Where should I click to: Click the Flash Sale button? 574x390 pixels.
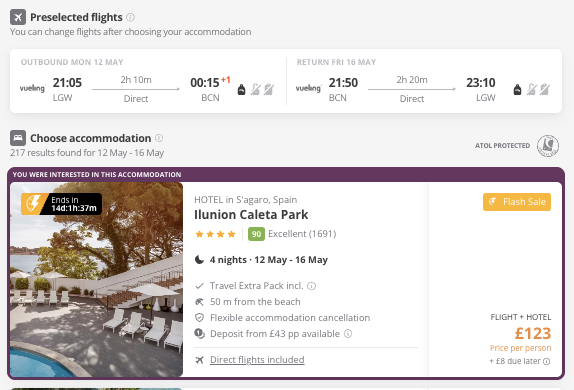click(x=517, y=202)
